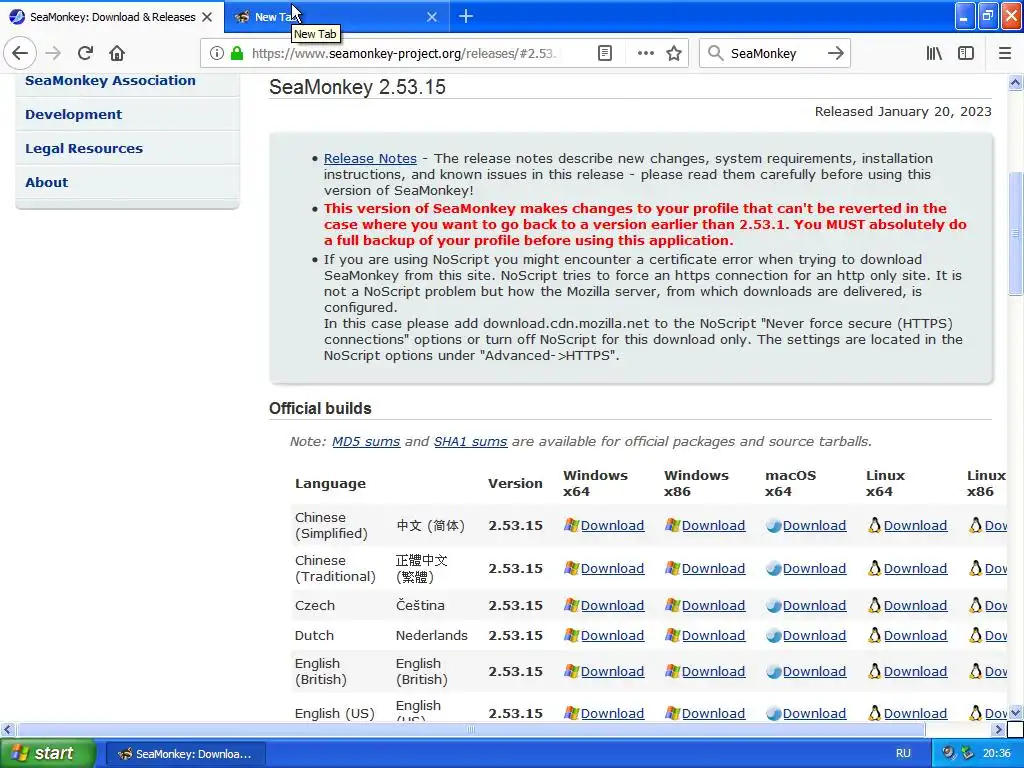Switch to the SeaMonkey Download & Releases tab

coord(112,17)
